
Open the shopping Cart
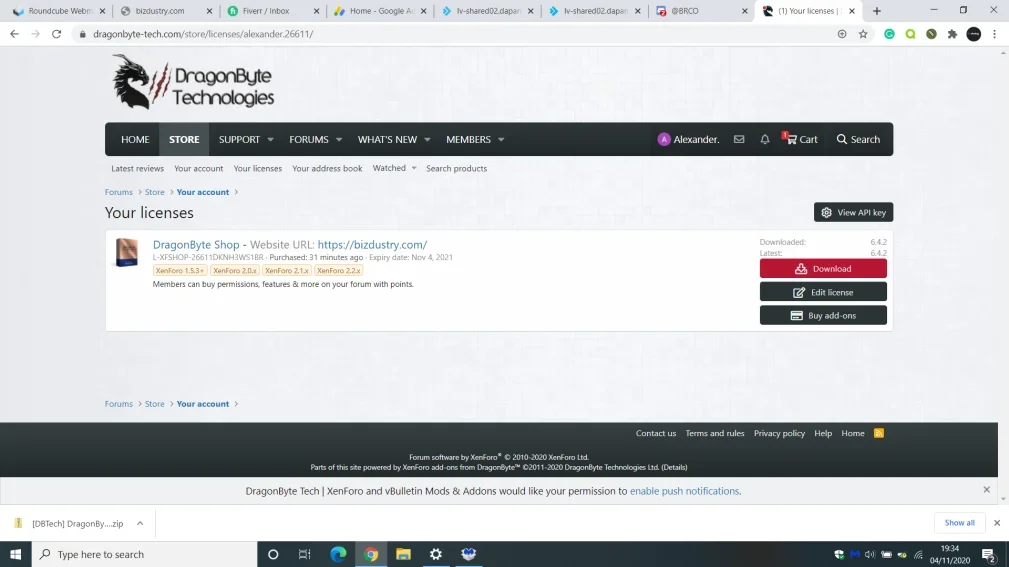[801, 139]
